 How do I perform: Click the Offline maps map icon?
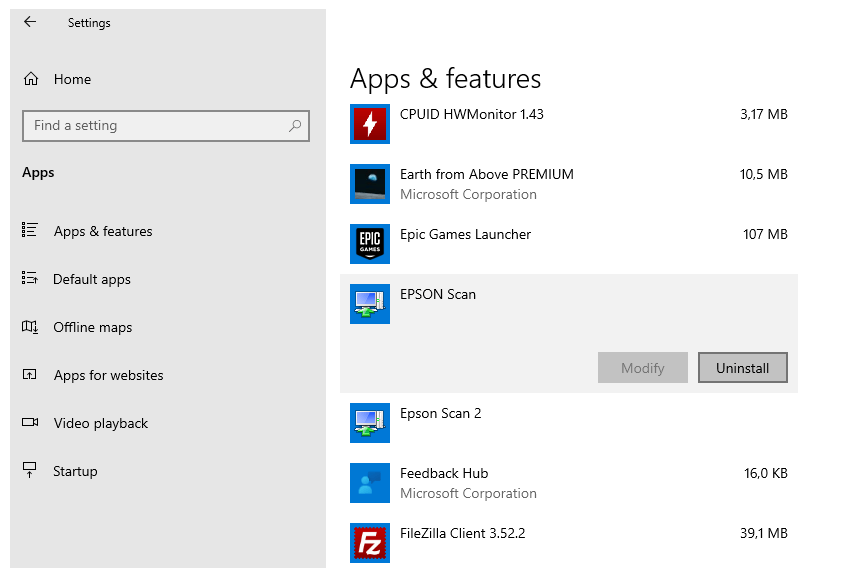pos(30,327)
